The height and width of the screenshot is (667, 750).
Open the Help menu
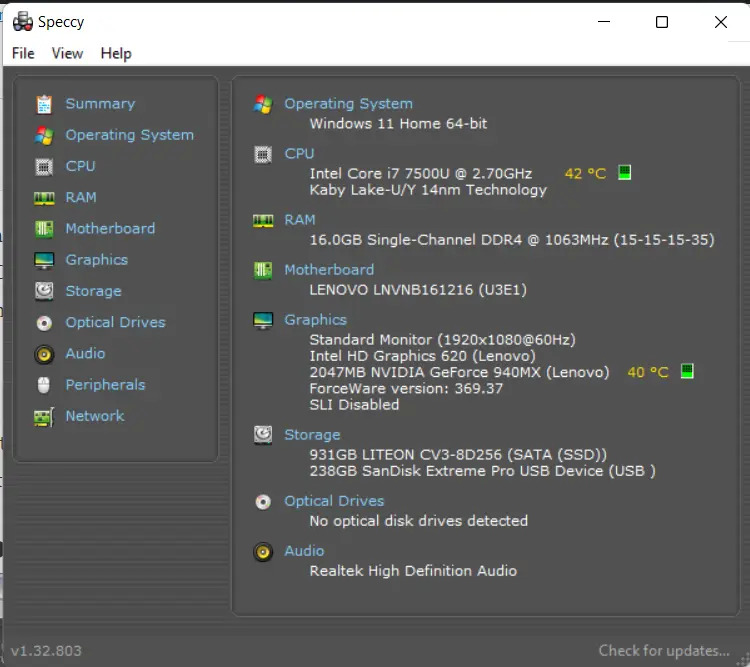pyautogui.click(x=116, y=53)
